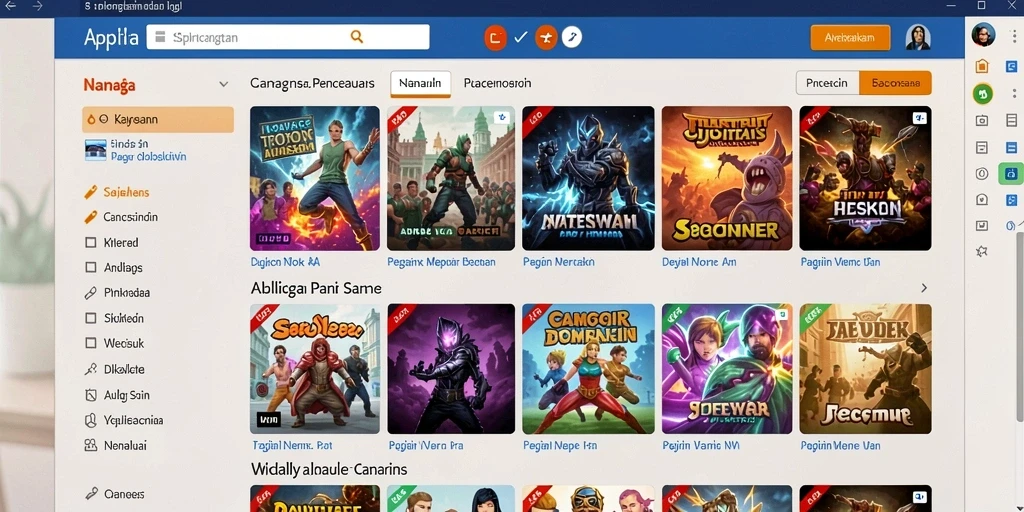Switch to the Nanarıln tab

coord(421,84)
